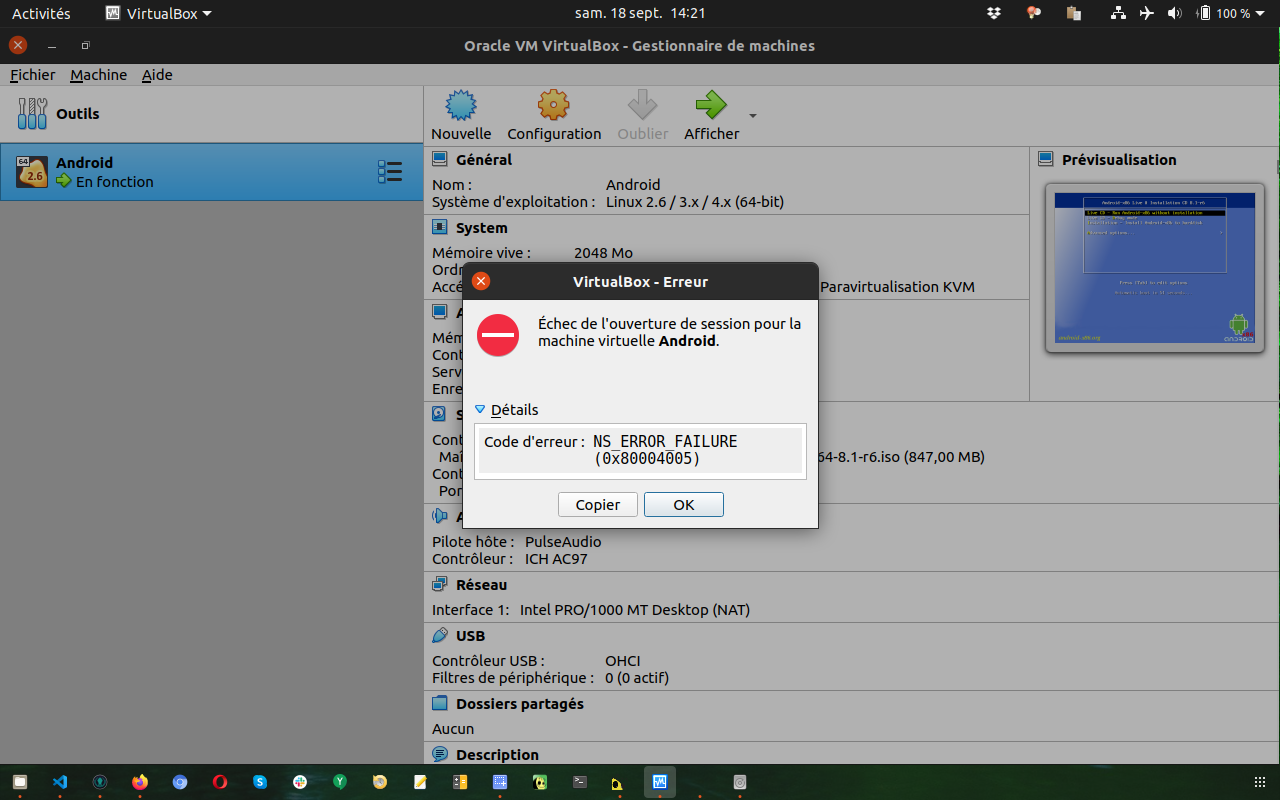Launch Firefox from the dock
The image size is (1280, 800).
(140, 782)
